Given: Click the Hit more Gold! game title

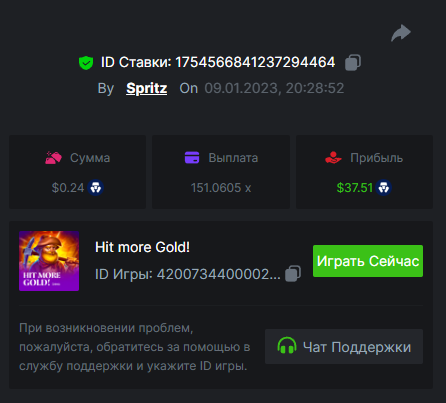Looking at the screenshot, I should click(142, 247).
